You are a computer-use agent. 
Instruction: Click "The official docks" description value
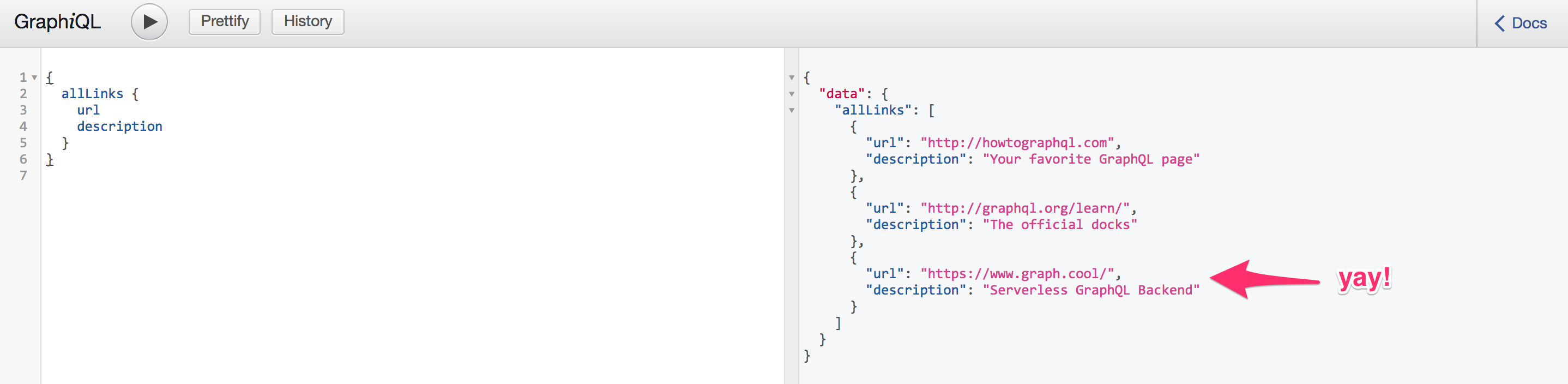coord(1060,225)
